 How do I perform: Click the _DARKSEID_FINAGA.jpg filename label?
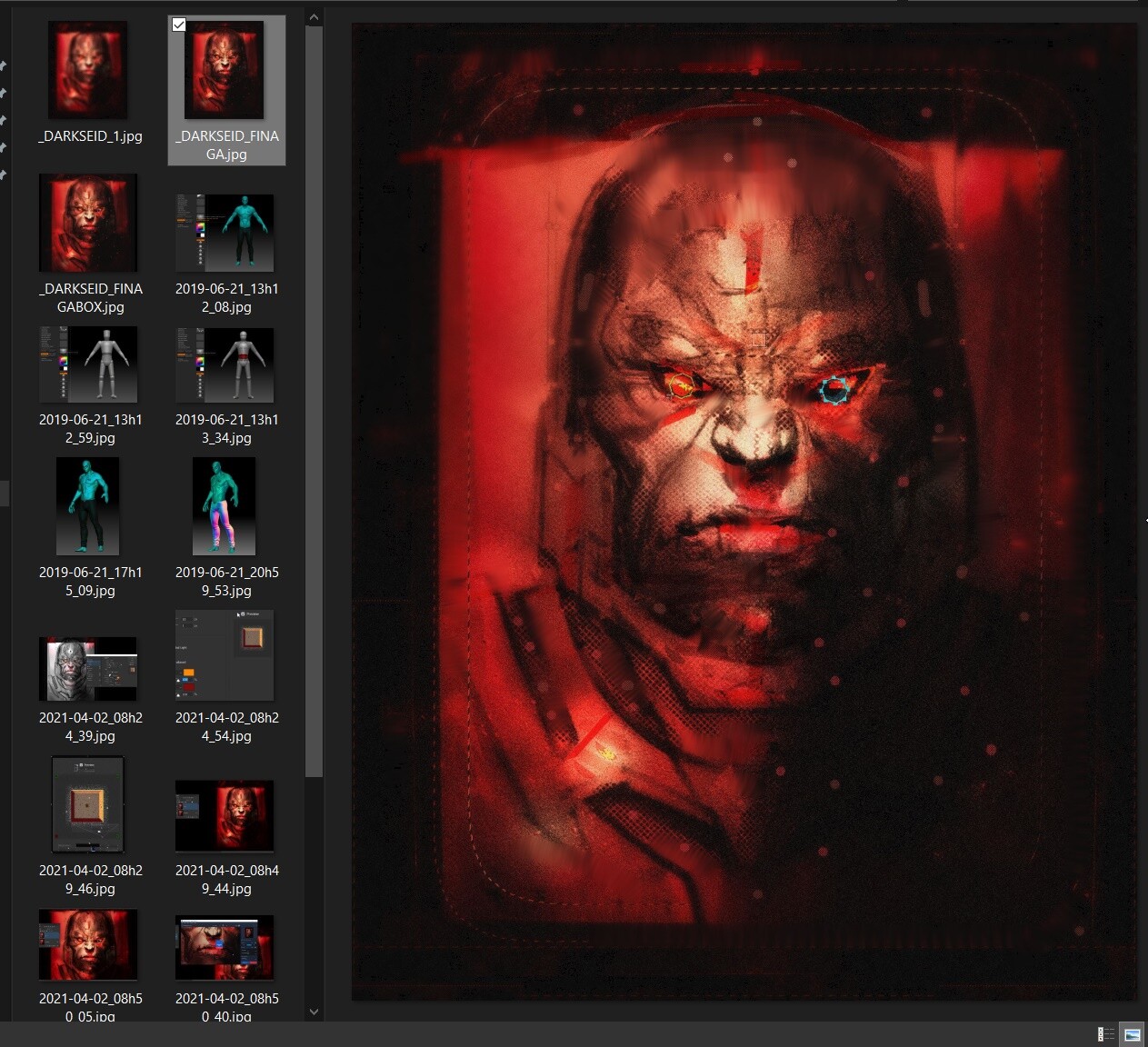[x=227, y=145]
